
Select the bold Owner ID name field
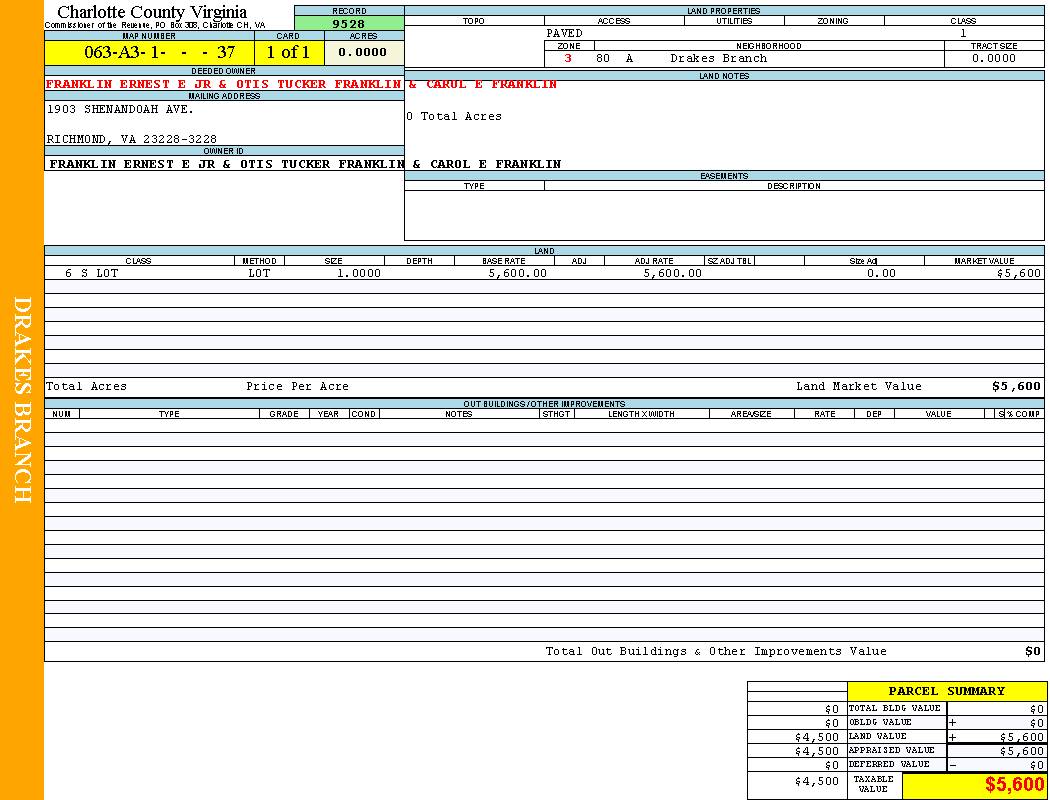[305, 164]
